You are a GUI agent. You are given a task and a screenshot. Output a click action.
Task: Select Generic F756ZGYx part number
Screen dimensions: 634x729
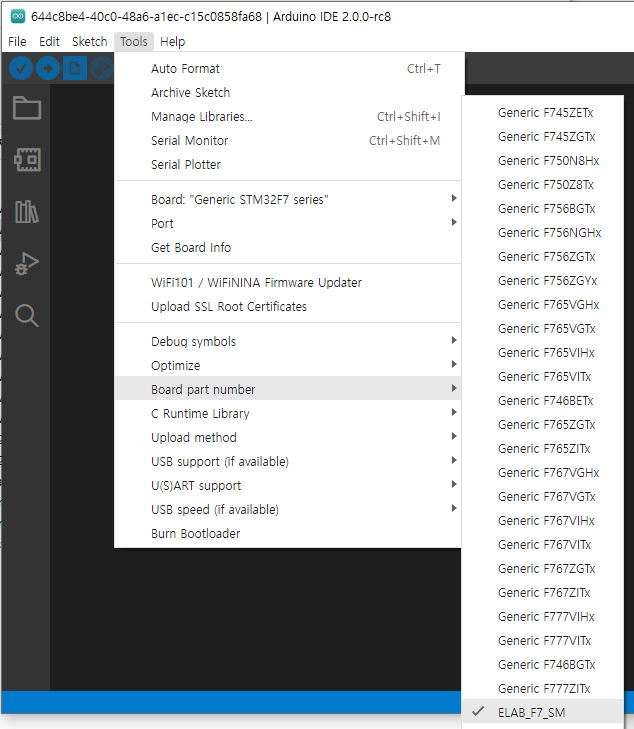click(x=542, y=281)
